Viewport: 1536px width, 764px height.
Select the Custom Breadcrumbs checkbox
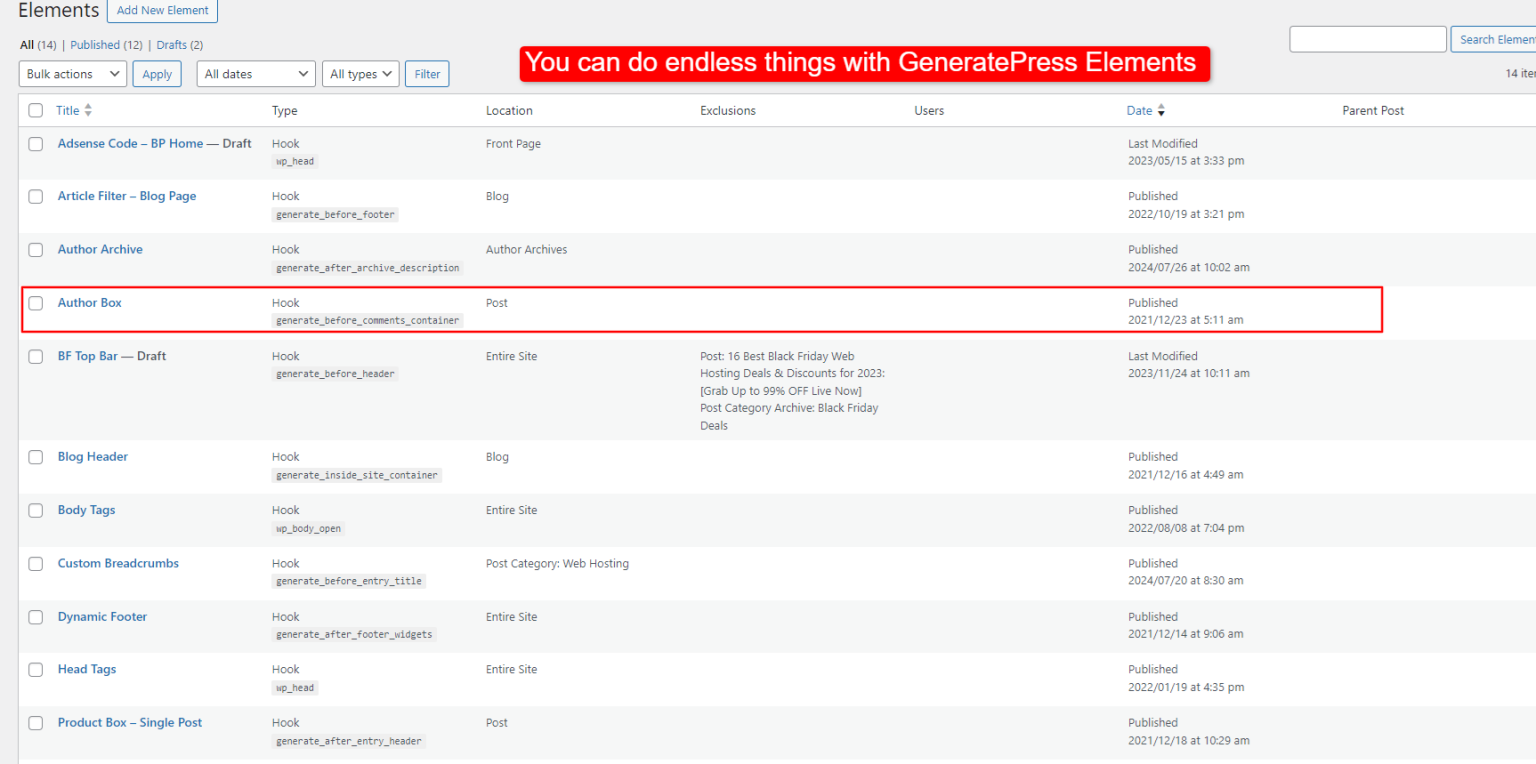[x=35, y=564]
